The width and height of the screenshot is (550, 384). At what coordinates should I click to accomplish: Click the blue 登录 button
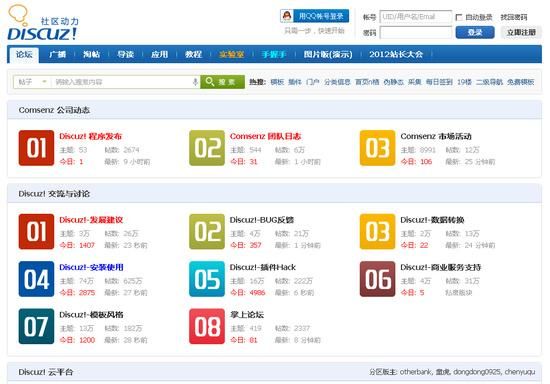[475, 33]
